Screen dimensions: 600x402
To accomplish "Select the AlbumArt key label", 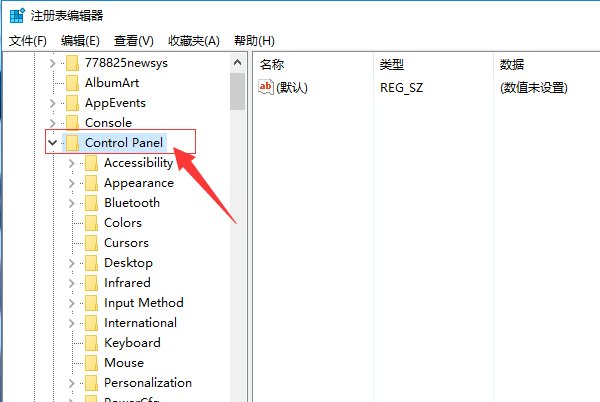I will (x=112, y=83).
